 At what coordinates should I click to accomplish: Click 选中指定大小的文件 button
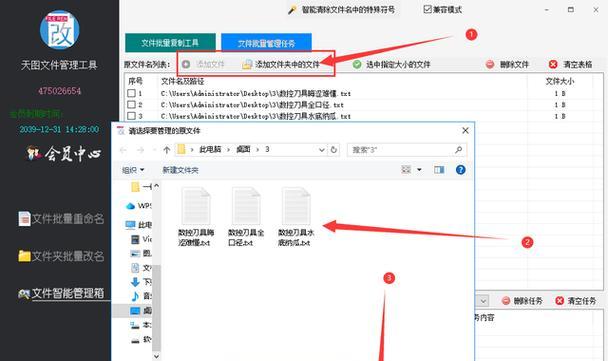[392, 64]
